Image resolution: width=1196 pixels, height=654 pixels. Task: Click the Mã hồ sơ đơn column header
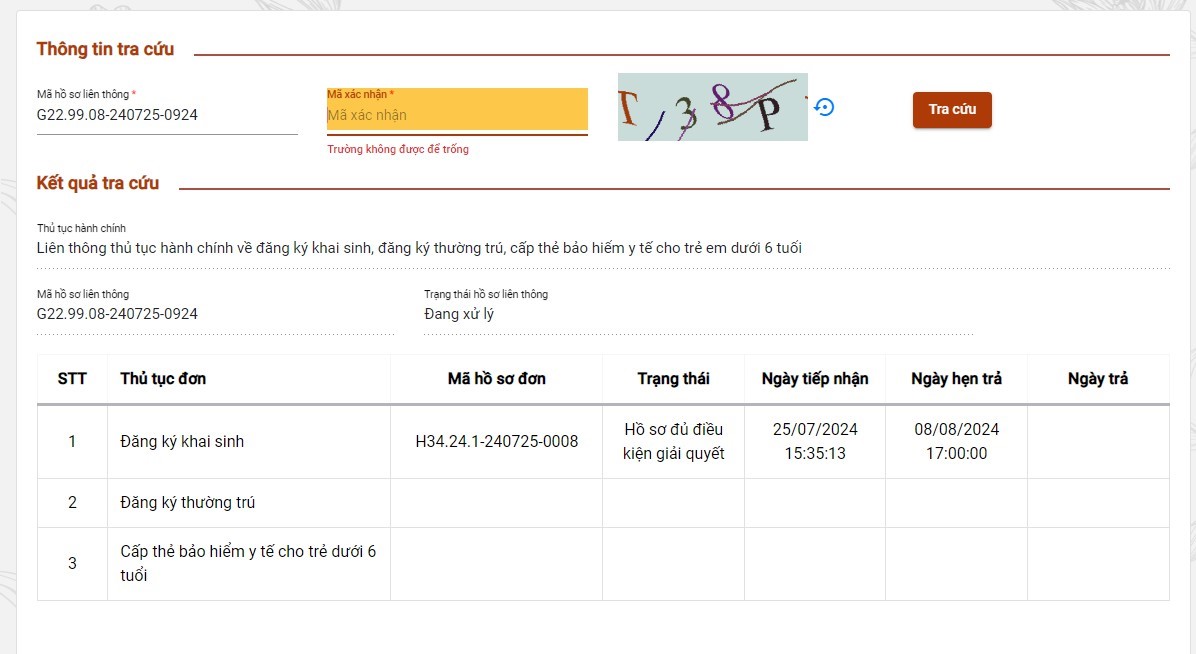[496, 379]
